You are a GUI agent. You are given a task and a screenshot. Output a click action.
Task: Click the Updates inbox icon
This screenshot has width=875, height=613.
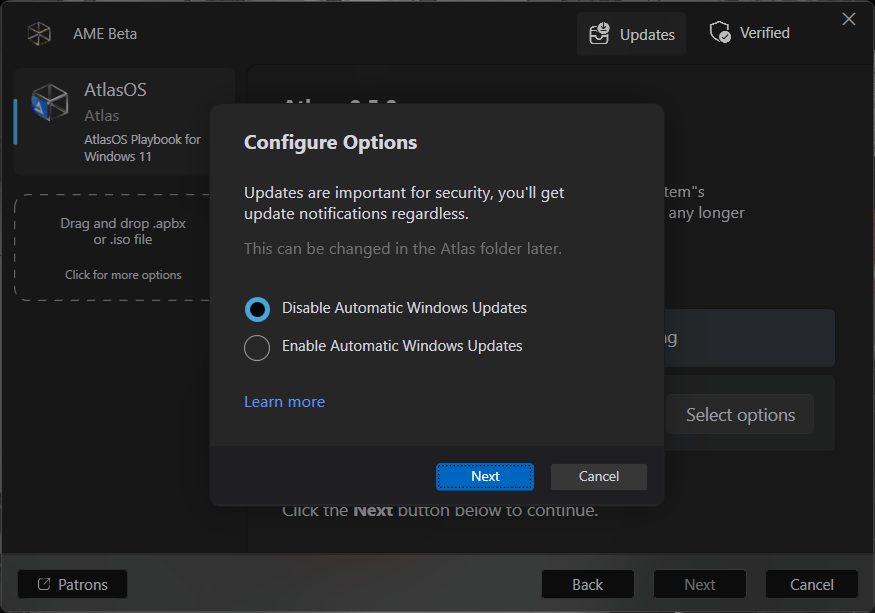599,34
